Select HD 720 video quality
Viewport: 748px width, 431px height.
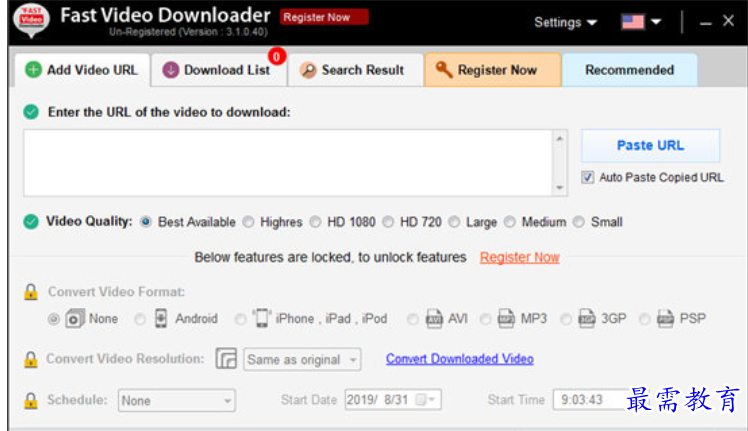[388, 222]
